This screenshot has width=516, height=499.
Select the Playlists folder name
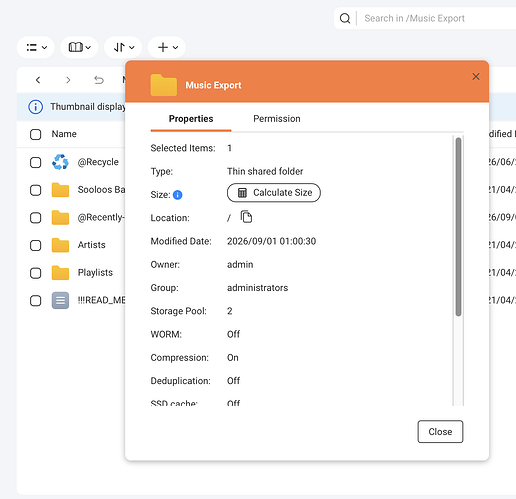(95, 273)
